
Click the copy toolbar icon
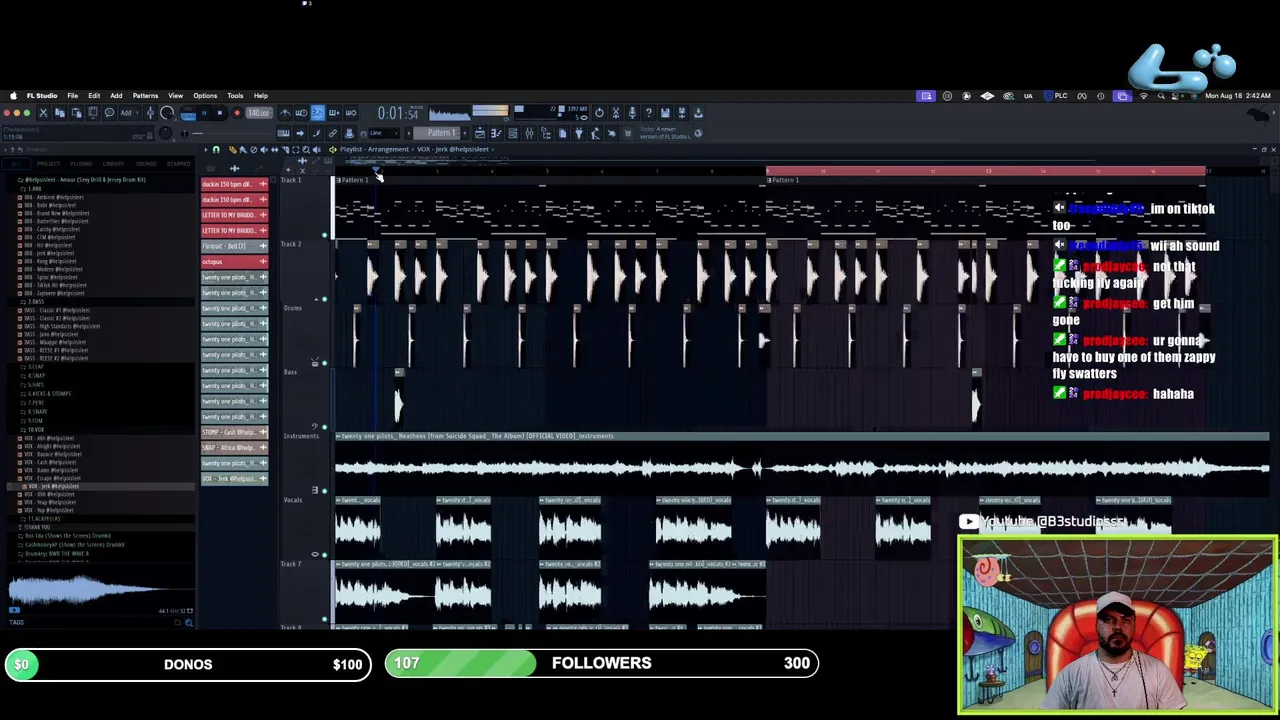[60, 113]
